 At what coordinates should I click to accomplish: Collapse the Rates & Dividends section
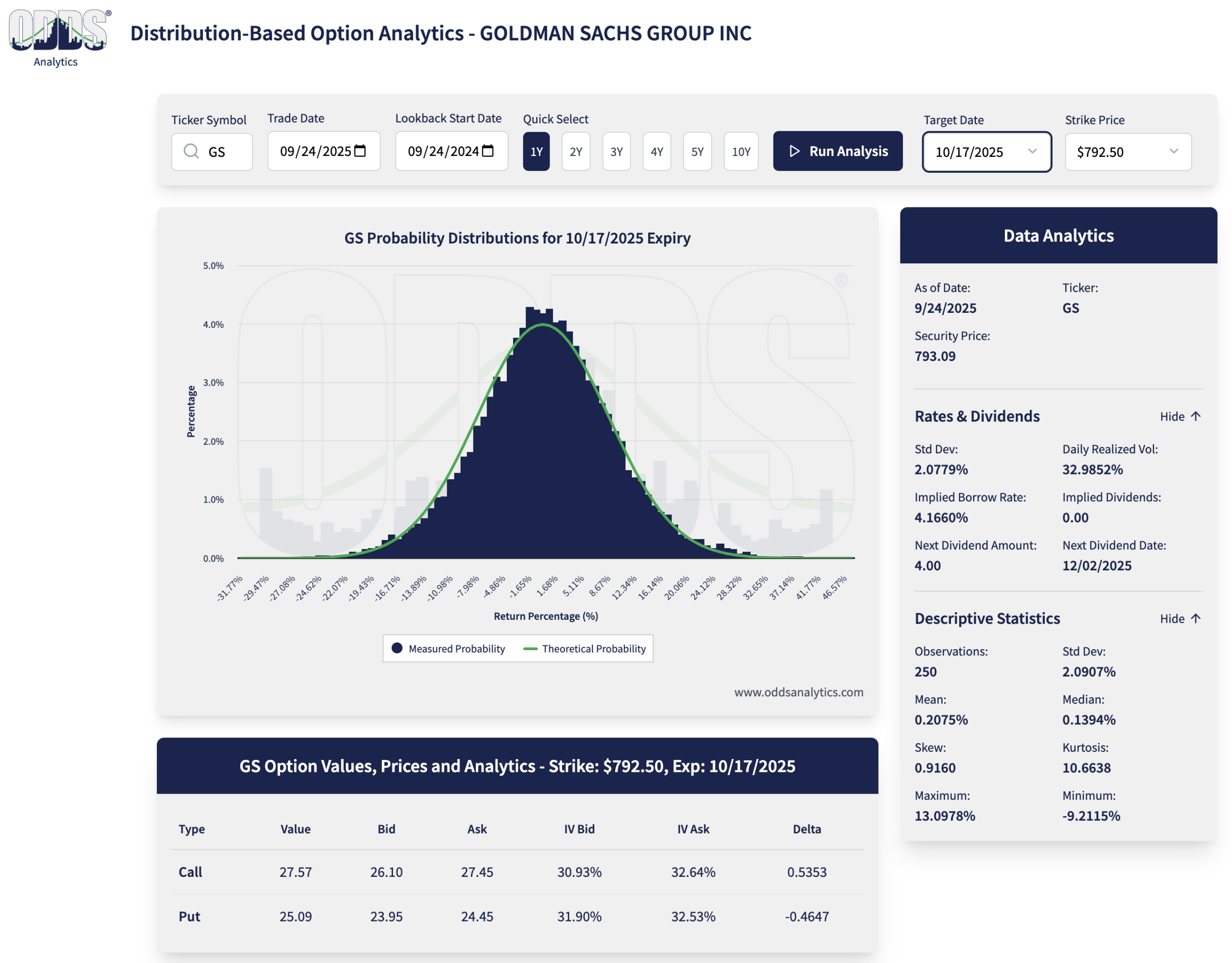(1172, 416)
